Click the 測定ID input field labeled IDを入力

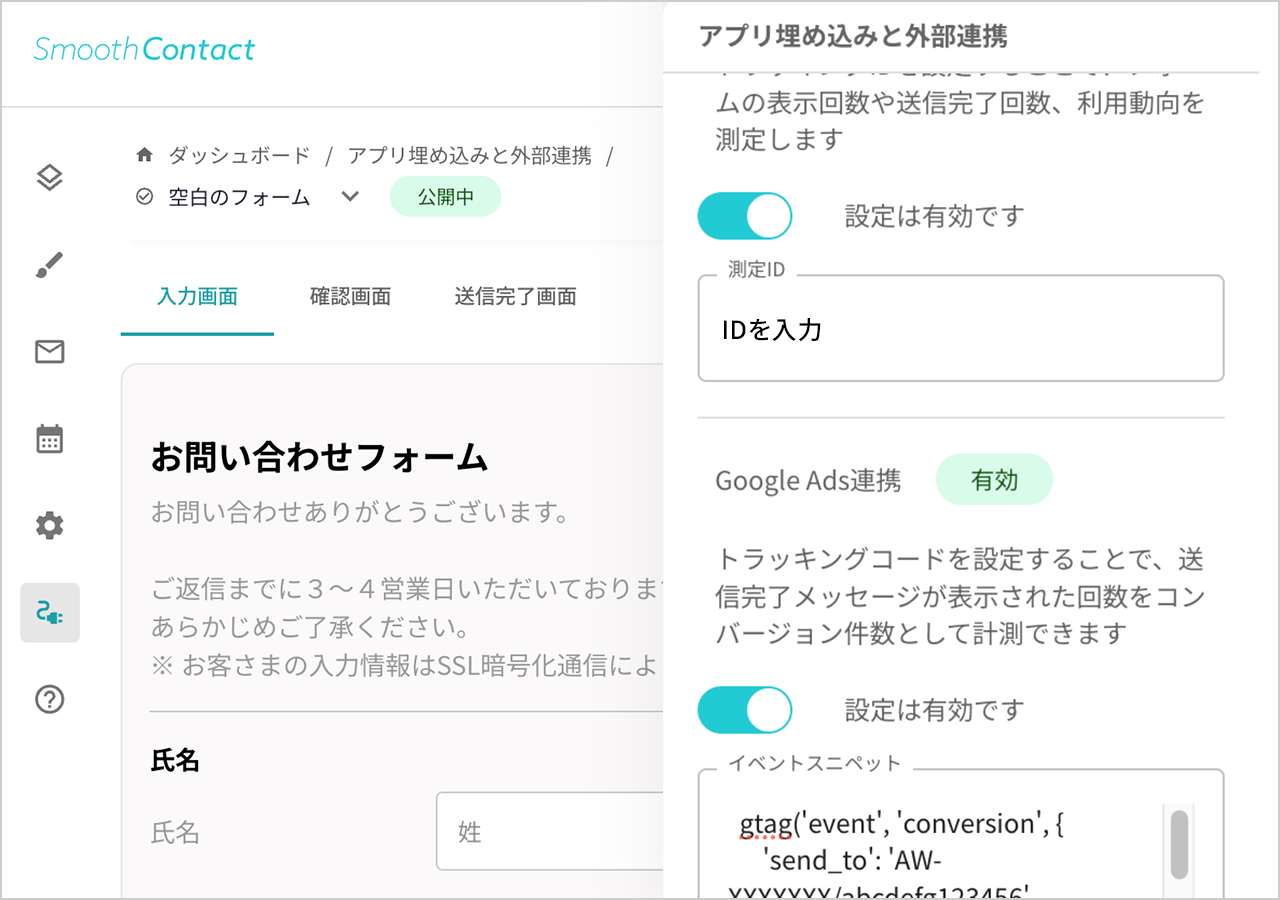960,328
